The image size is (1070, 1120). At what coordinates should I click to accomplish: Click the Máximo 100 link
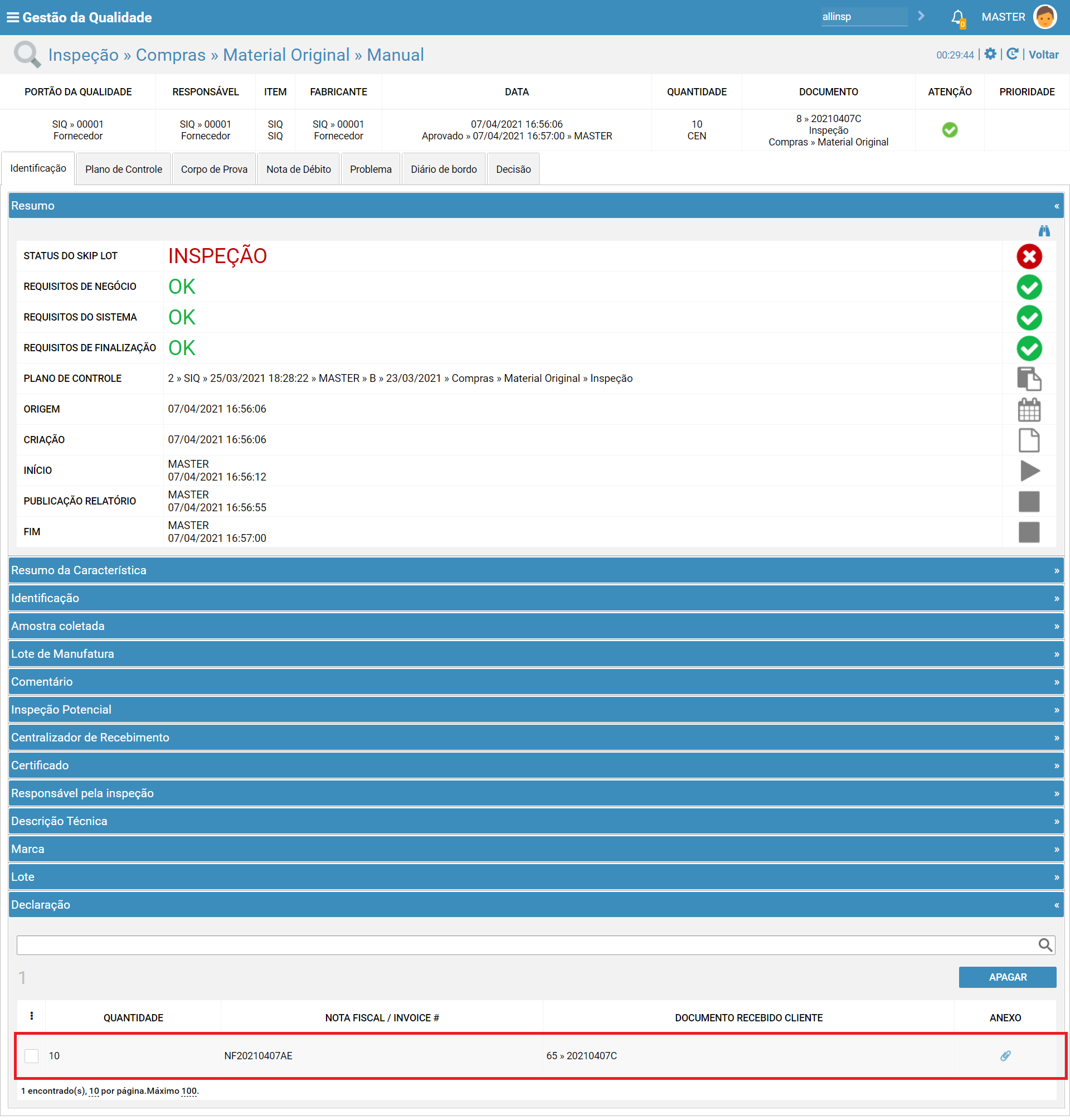189,1091
